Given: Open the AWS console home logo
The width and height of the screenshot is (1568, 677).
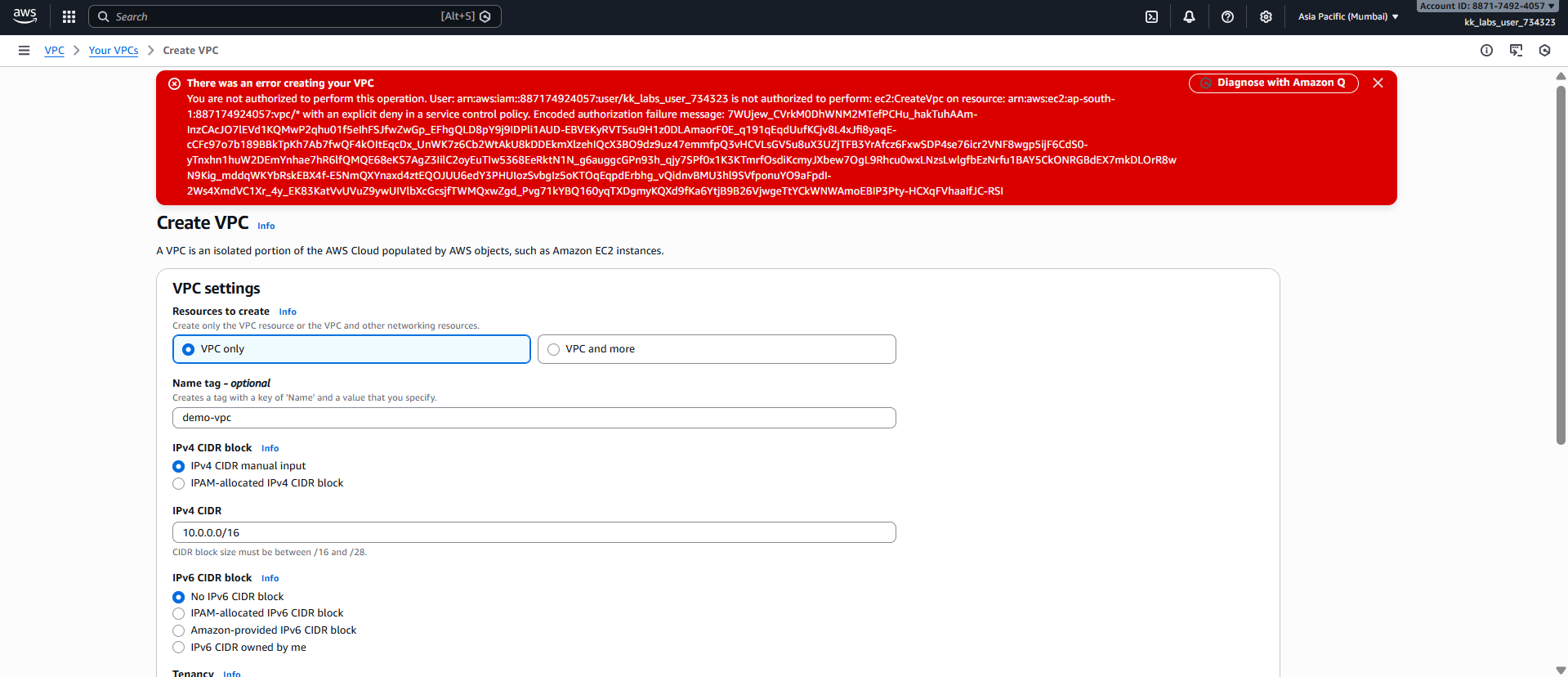Looking at the screenshot, I should [25, 16].
